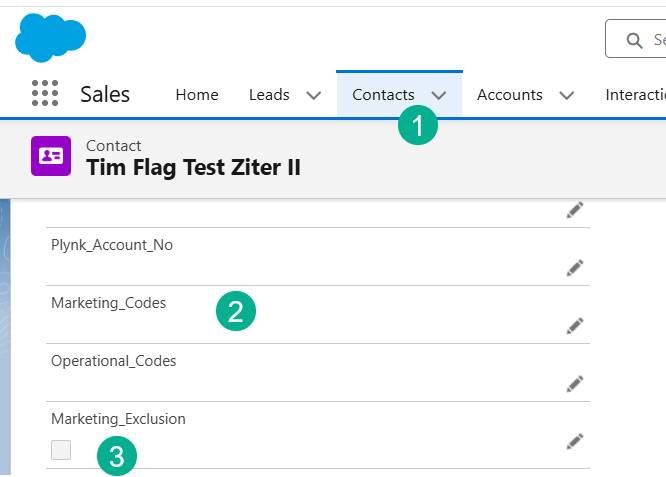Click the topmost edit pencil above Plynk_Account_No

[x=574, y=209]
